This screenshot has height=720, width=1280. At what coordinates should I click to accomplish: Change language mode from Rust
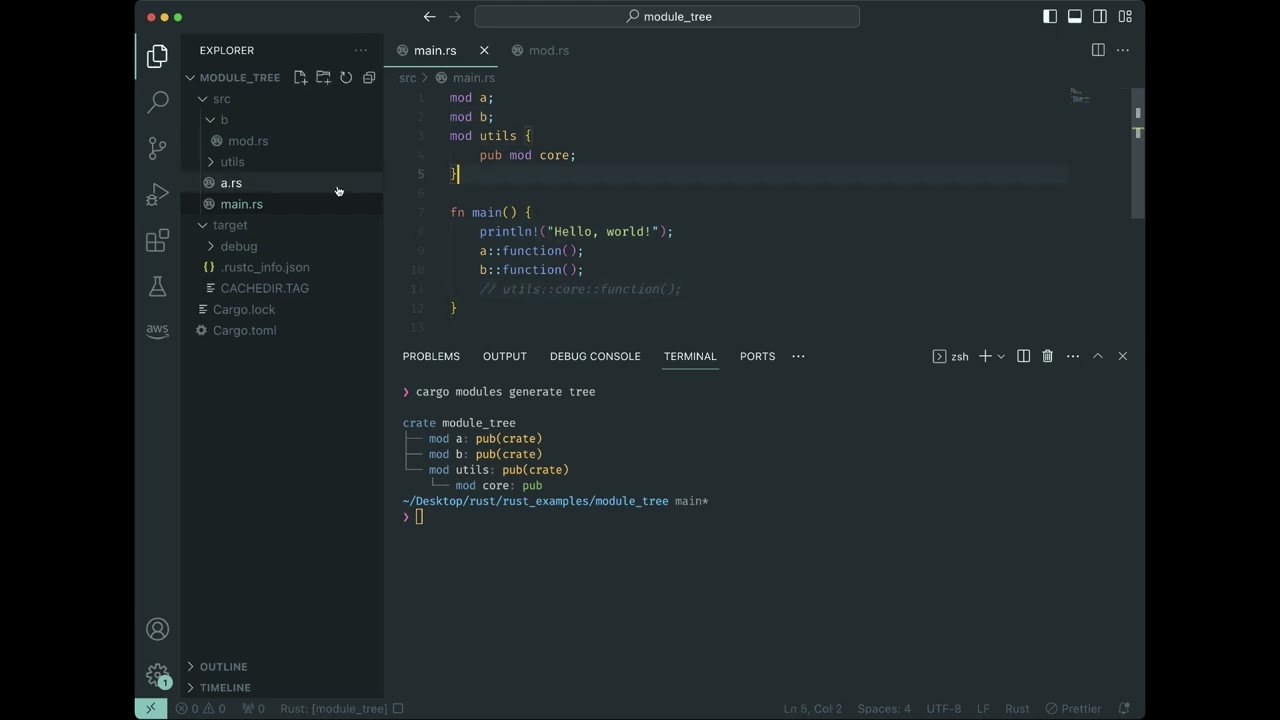tap(1017, 708)
